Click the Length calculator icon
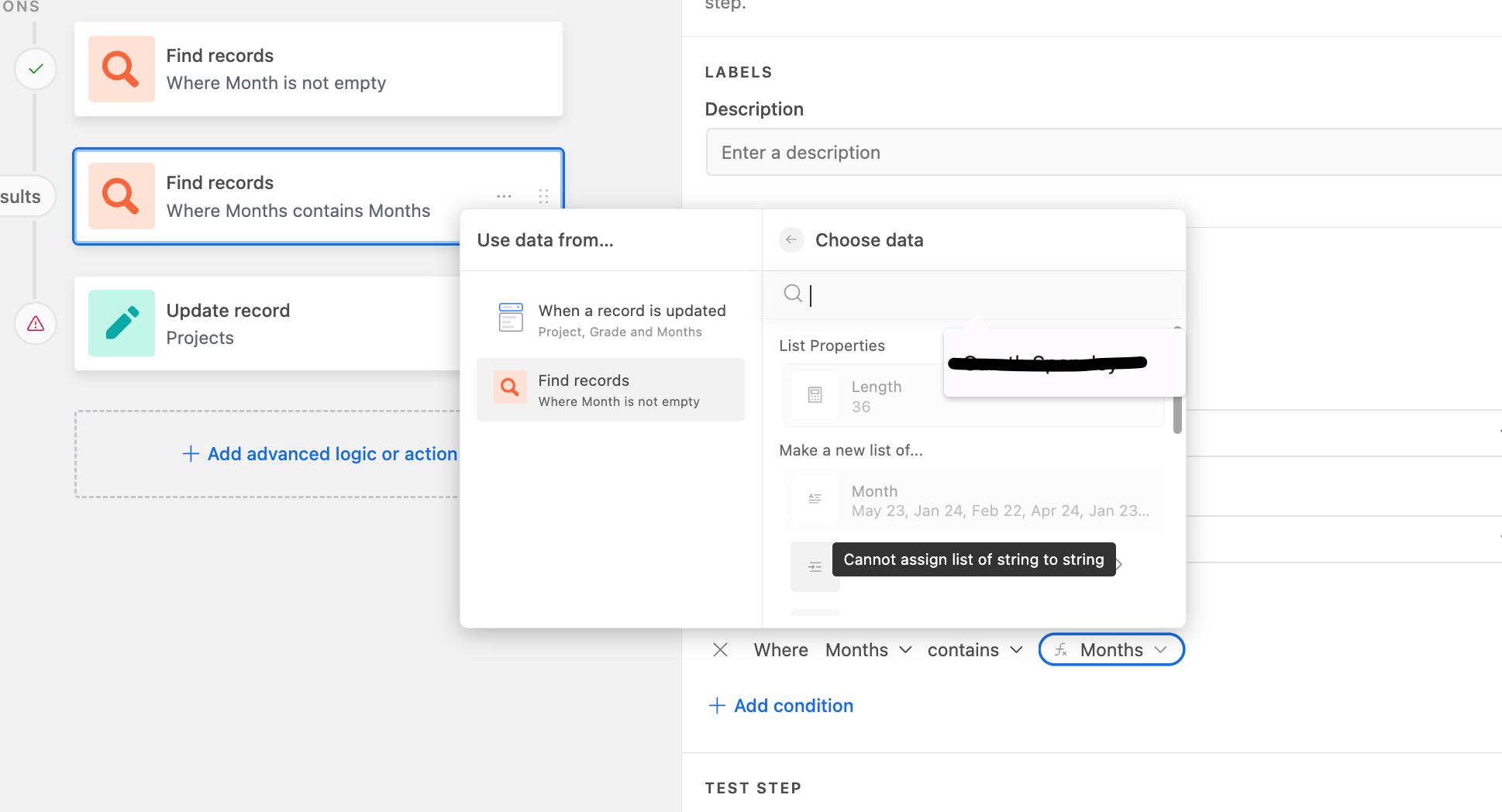 (815, 395)
